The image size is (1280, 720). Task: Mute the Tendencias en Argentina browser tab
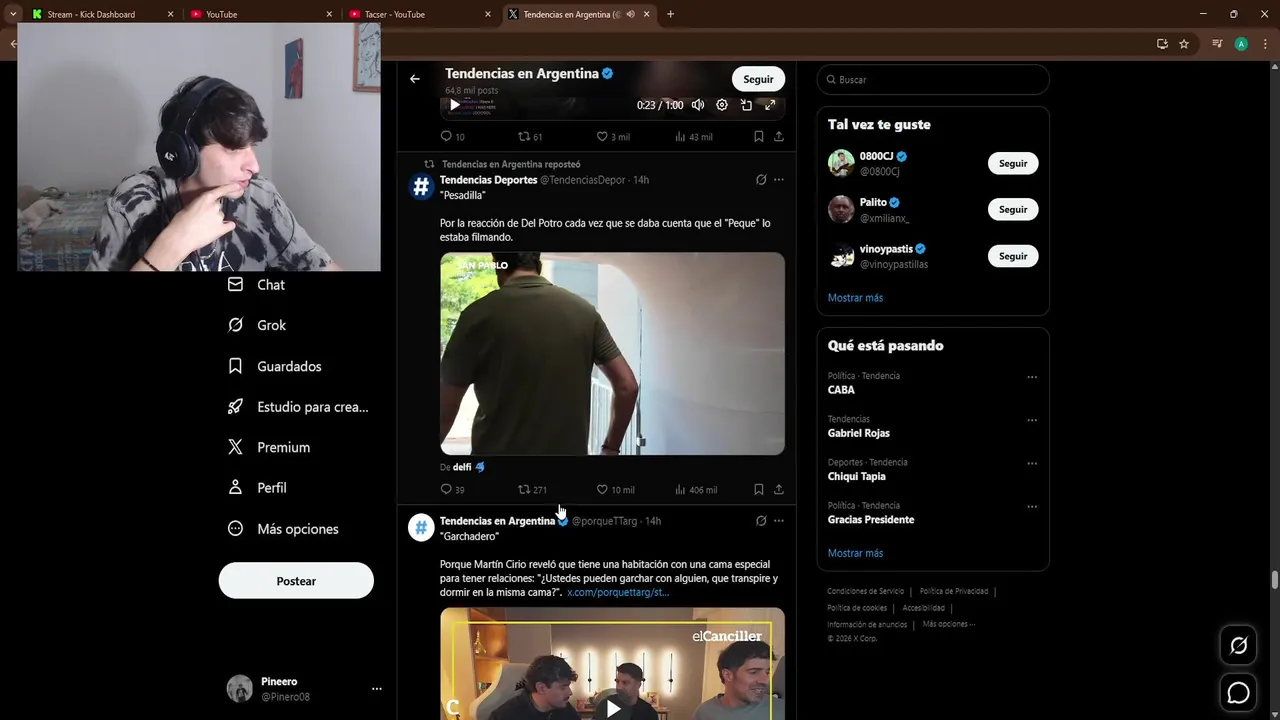click(x=631, y=14)
